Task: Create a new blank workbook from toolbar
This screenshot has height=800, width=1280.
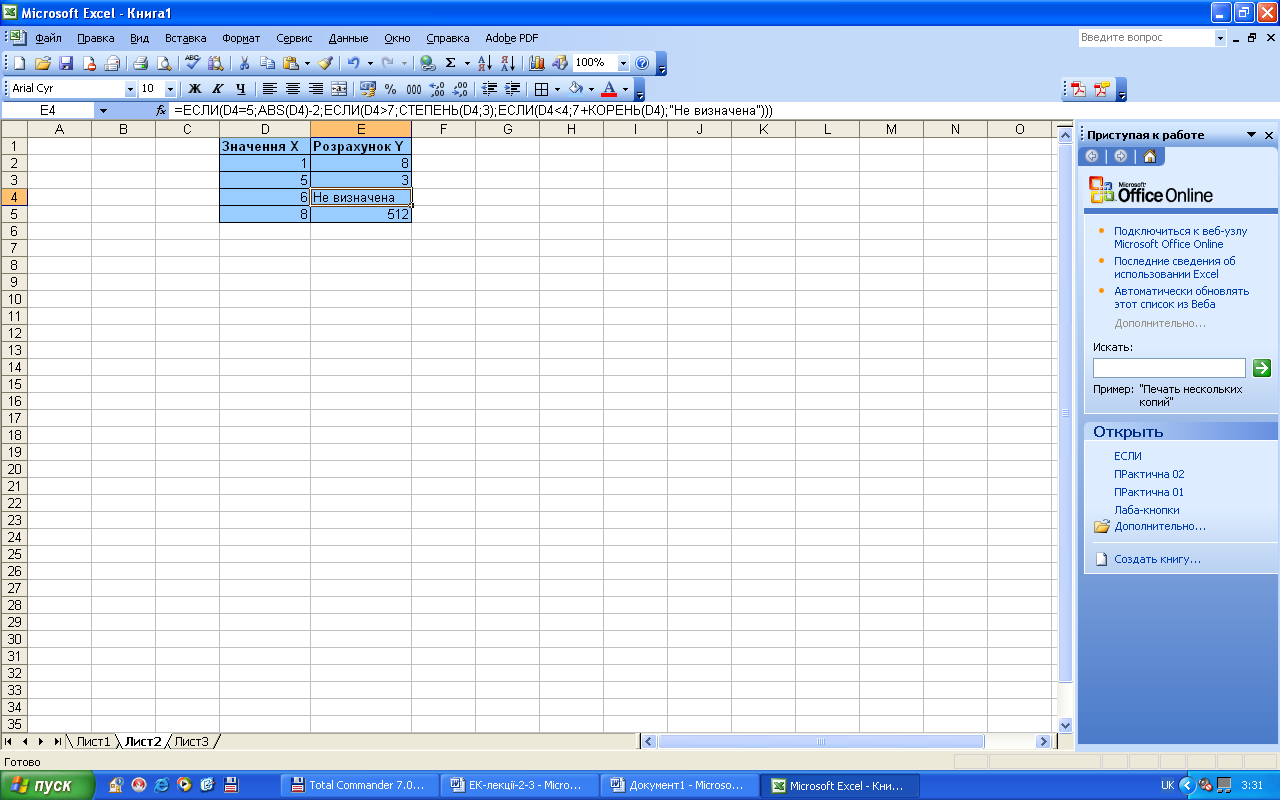Action: tap(19, 63)
